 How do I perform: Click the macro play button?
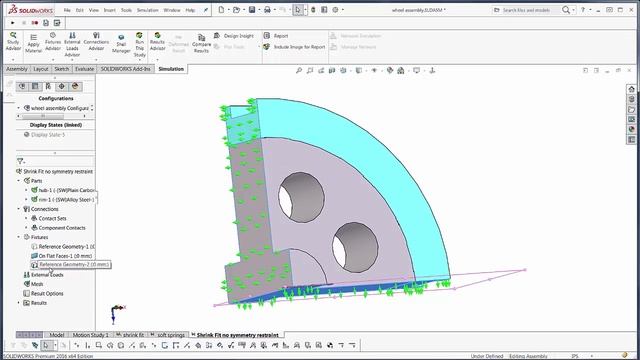(13, 23)
